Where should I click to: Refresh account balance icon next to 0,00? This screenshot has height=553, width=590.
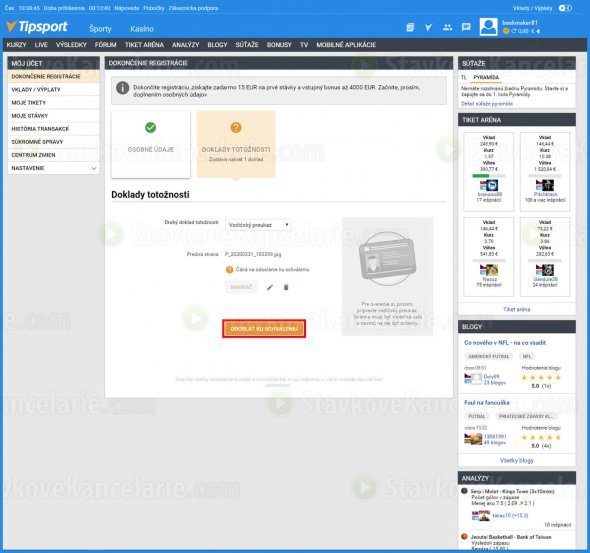(x=514, y=31)
